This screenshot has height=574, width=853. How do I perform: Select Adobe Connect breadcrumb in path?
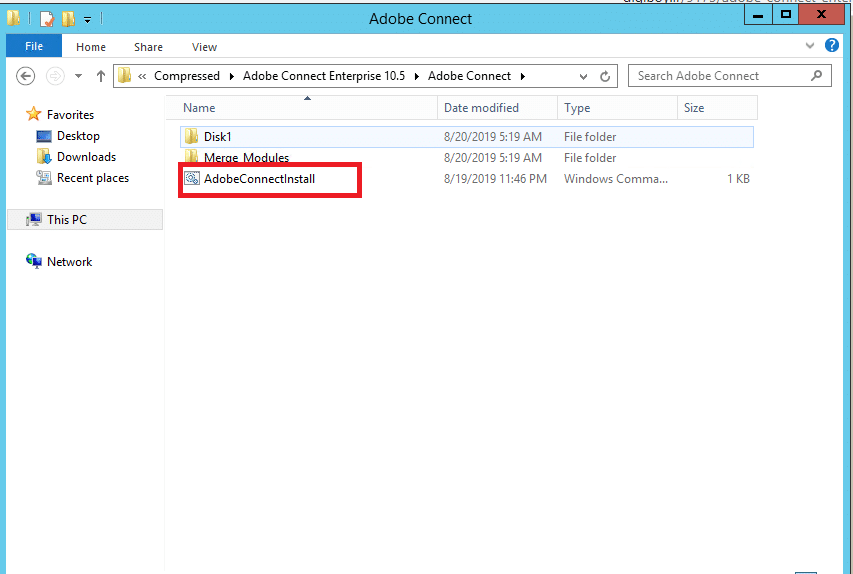point(469,76)
